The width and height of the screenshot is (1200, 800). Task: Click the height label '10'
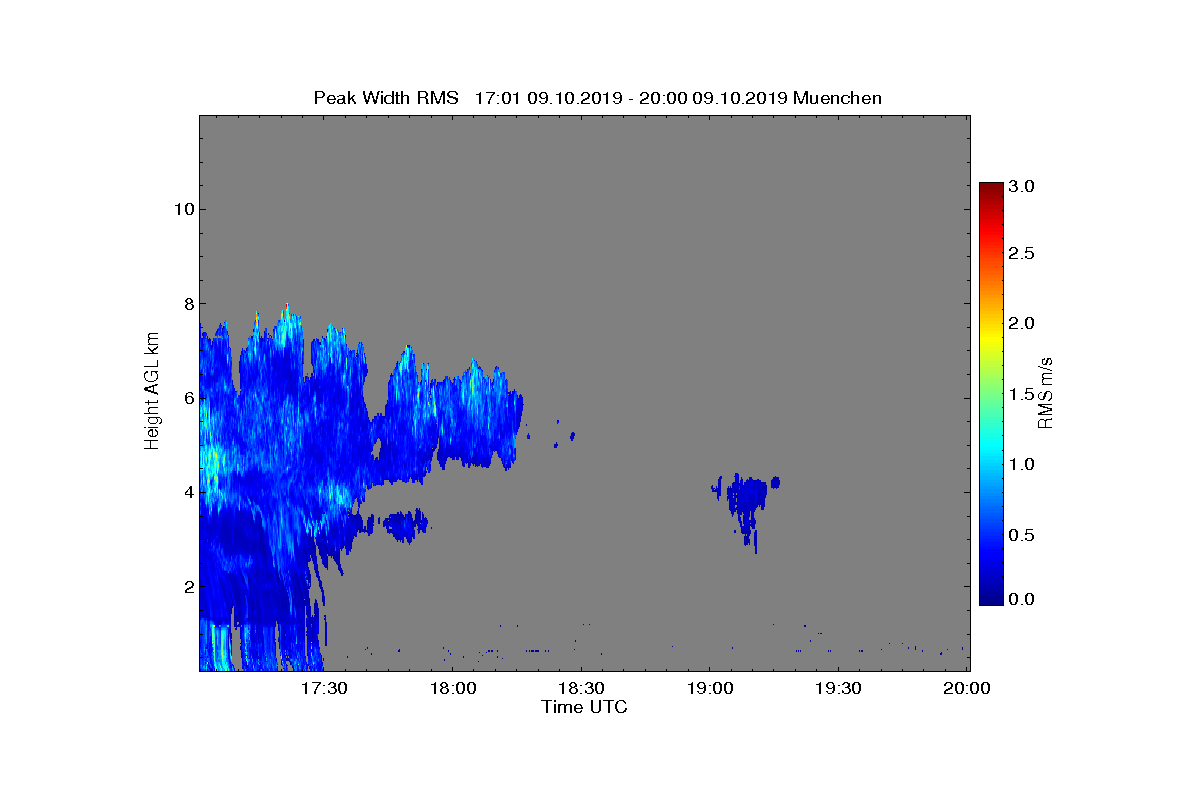182,209
